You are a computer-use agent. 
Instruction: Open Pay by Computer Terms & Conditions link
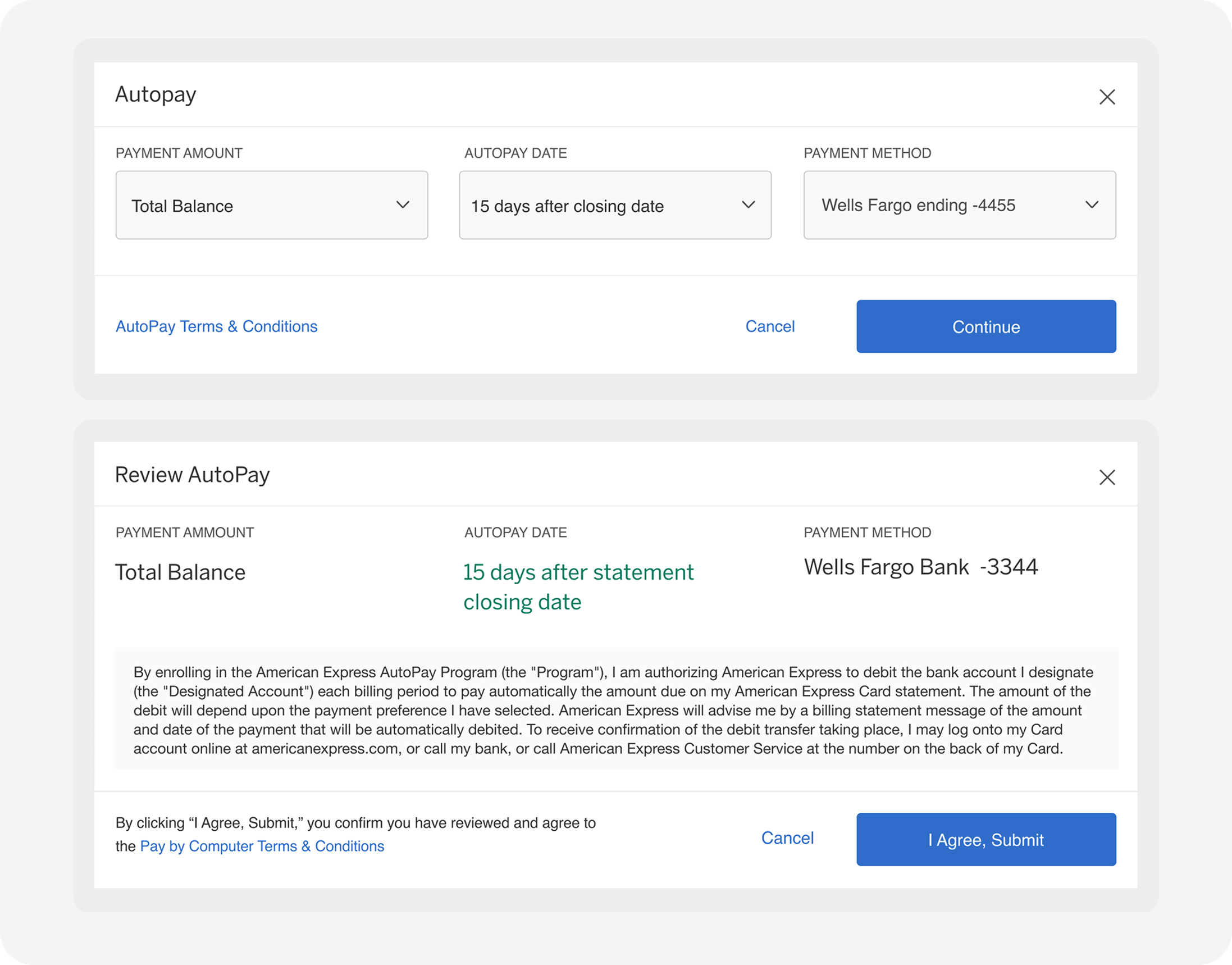click(x=262, y=846)
